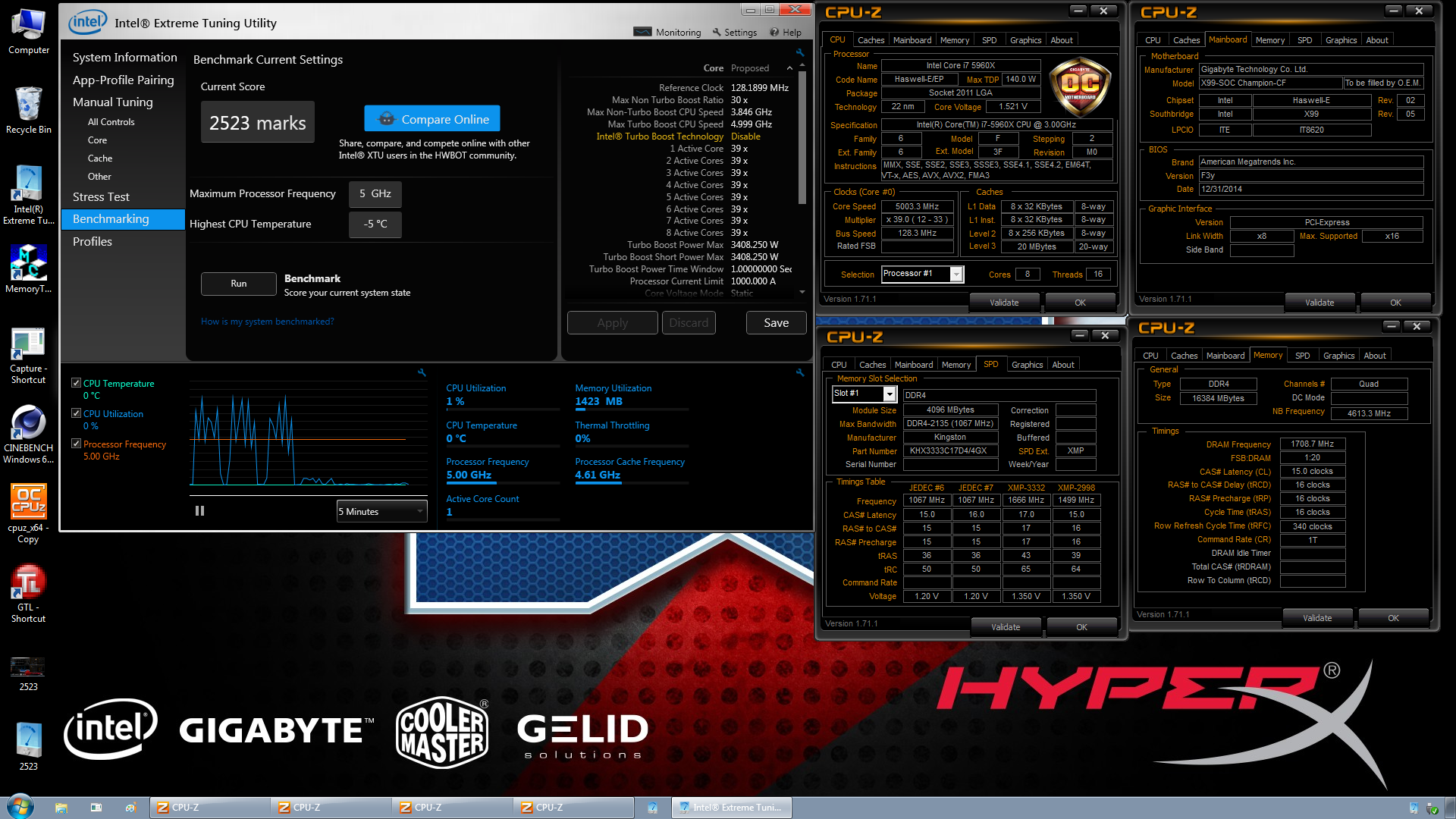Toggle CPU Utilization graph checkbox
The width and height of the screenshot is (1456, 819).
point(76,413)
